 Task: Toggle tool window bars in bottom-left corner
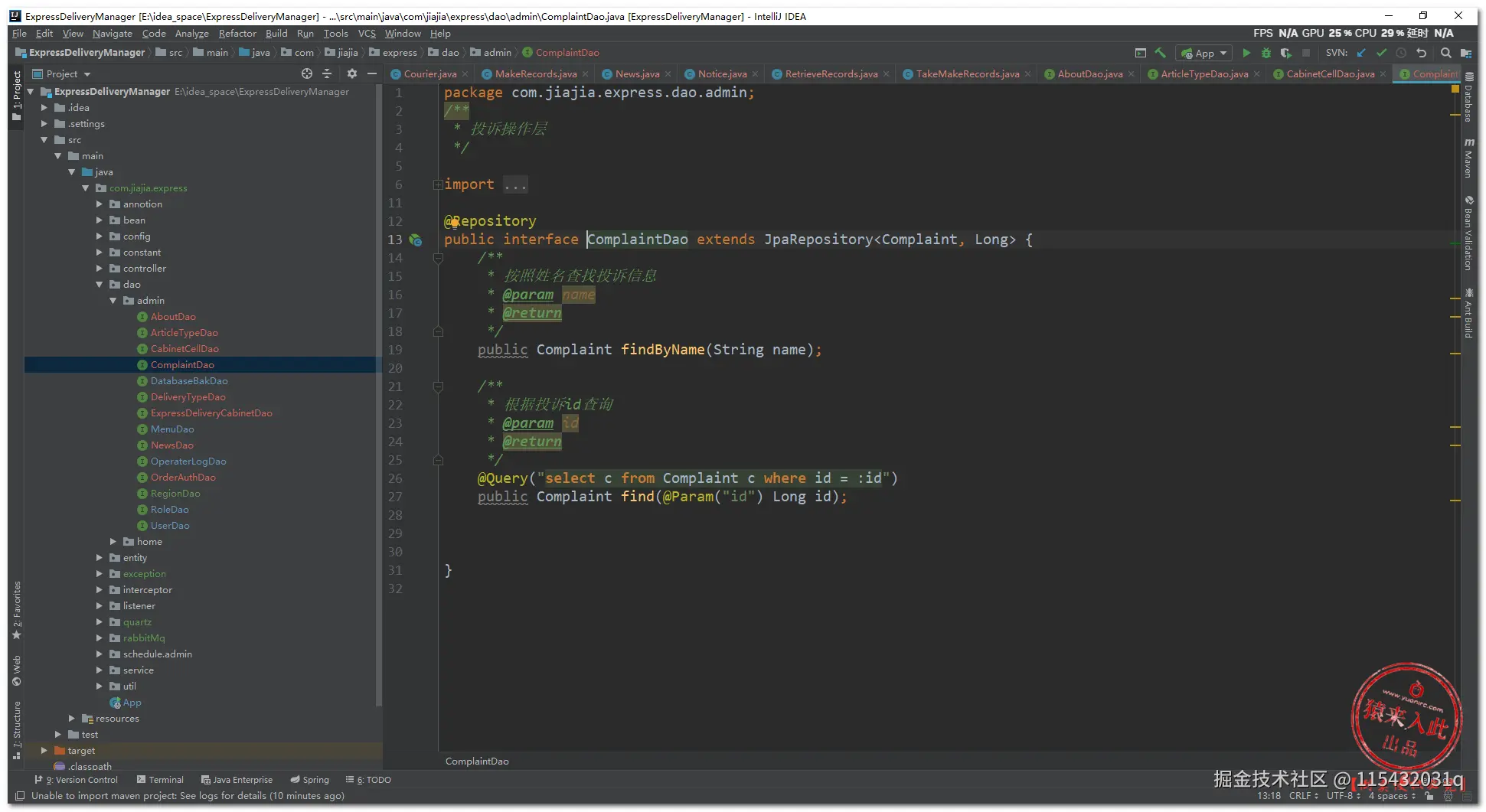(20, 796)
